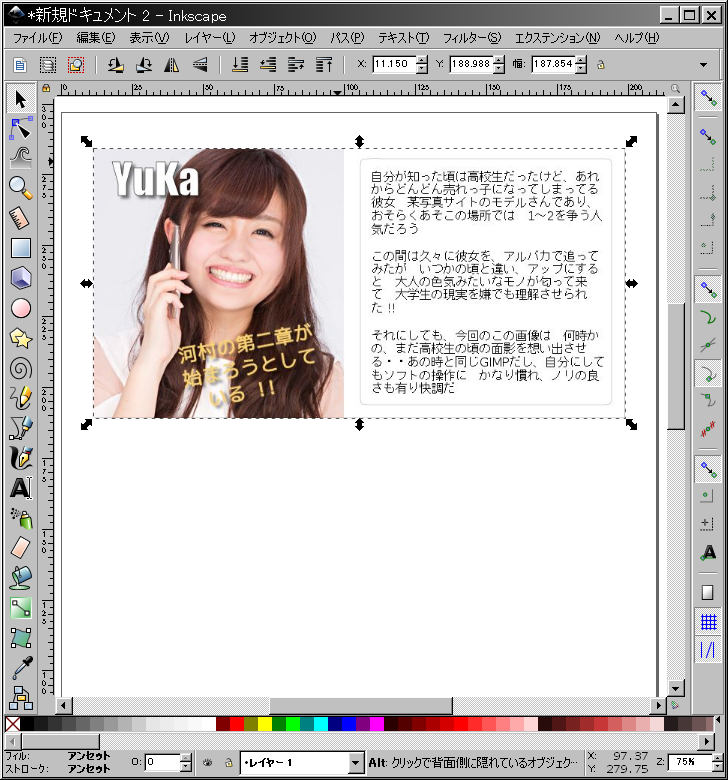Open the layer 1 dropdown
This screenshot has height=780, width=728.
[x=355, y=762]
